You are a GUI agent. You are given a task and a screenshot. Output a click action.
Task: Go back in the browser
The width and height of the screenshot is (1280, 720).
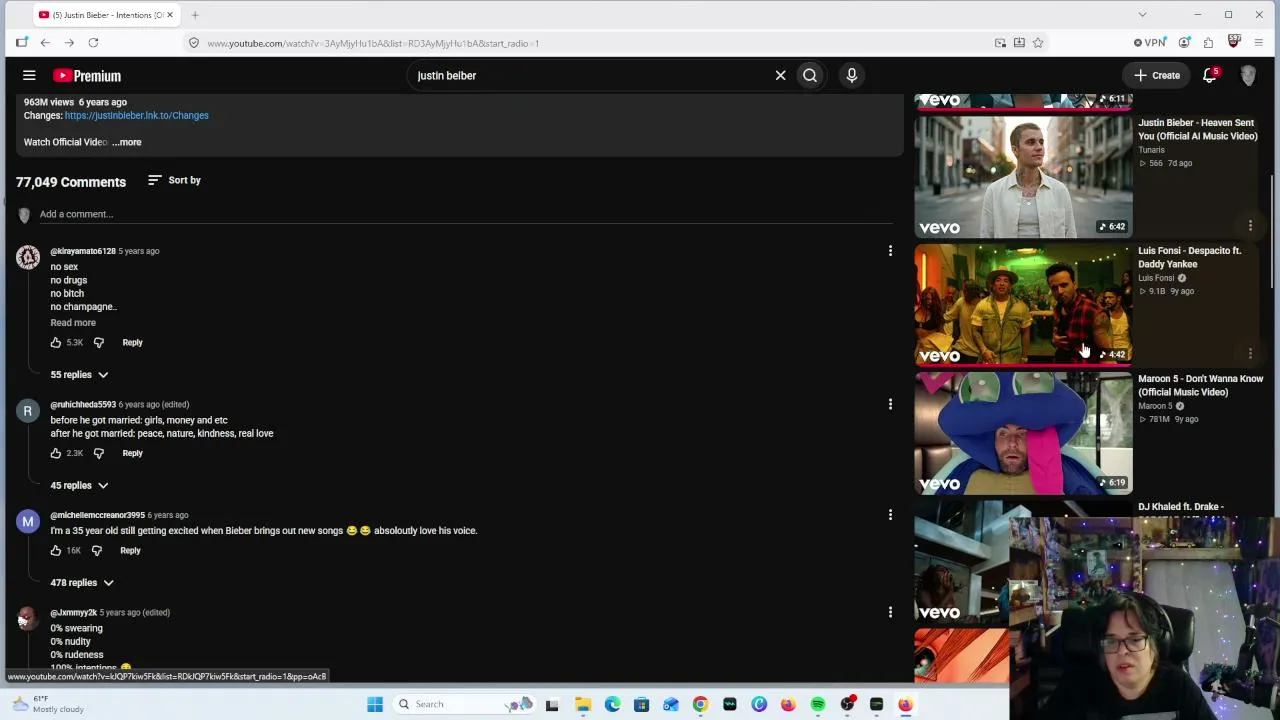point(45,43)
